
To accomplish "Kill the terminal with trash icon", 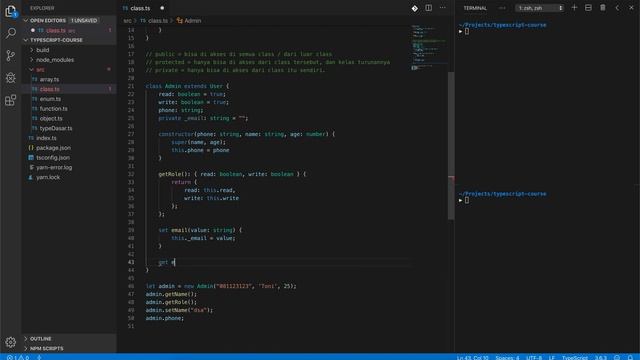I will (602, 8).
